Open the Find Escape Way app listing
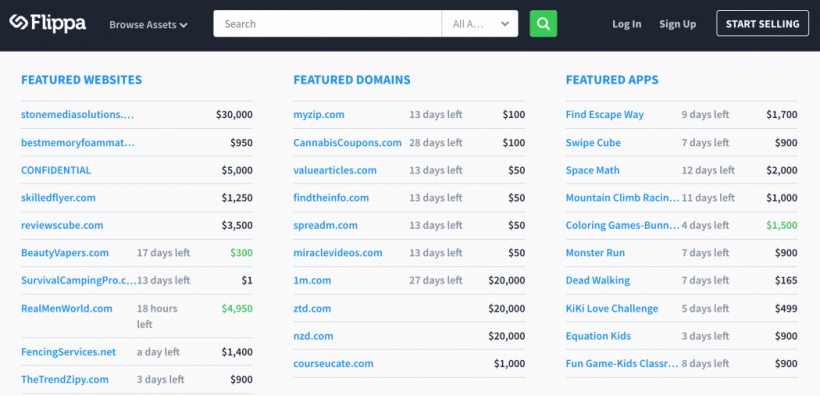Screen dimensions: 820x396 click(x=605, y=115)
